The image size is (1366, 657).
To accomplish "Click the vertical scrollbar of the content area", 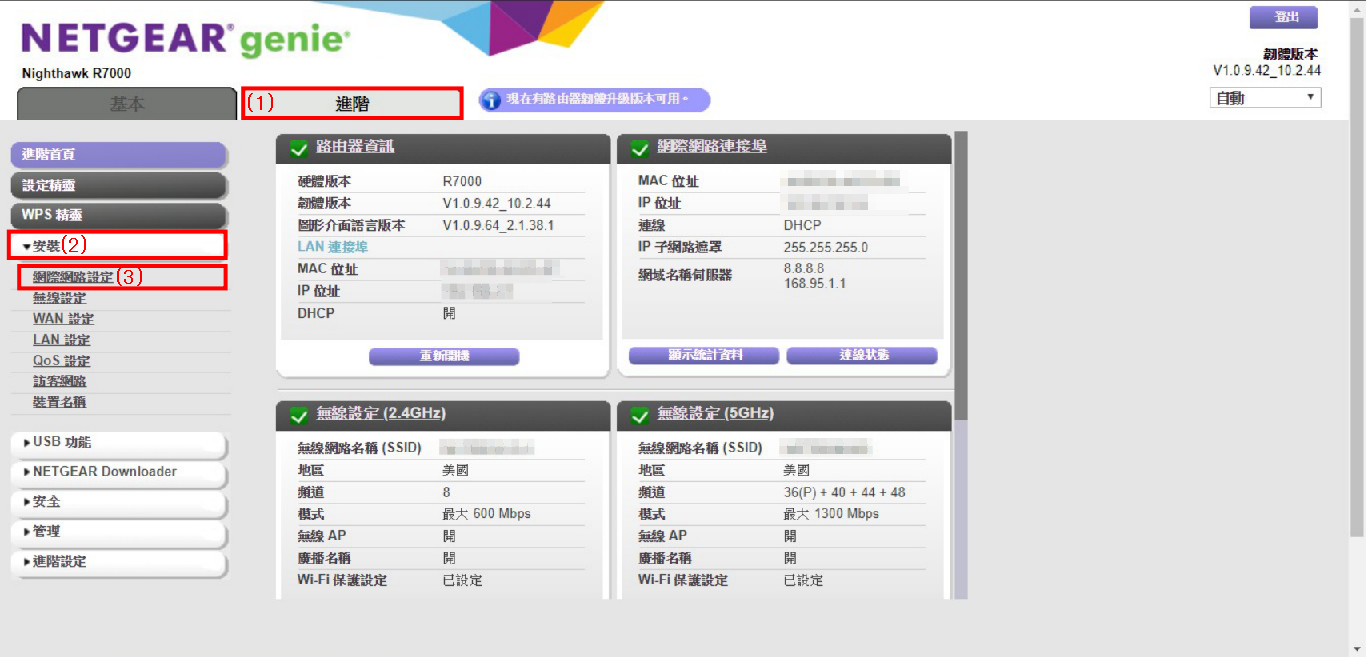I will [959, 365].
